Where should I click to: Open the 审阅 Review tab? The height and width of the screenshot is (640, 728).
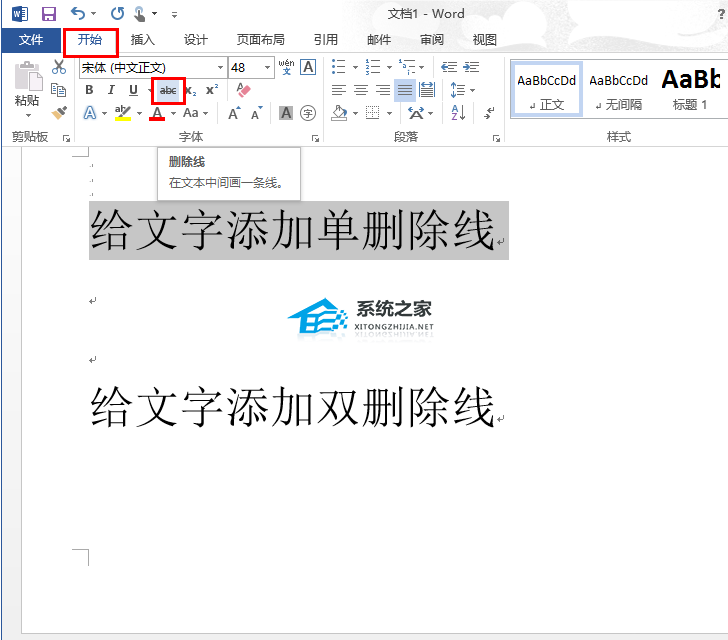point(432,40)
